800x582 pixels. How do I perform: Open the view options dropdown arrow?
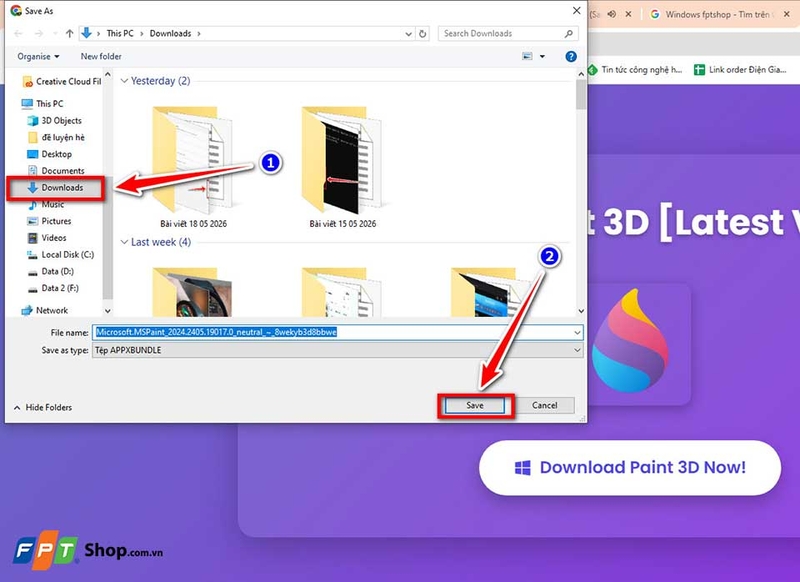(542, 57)
